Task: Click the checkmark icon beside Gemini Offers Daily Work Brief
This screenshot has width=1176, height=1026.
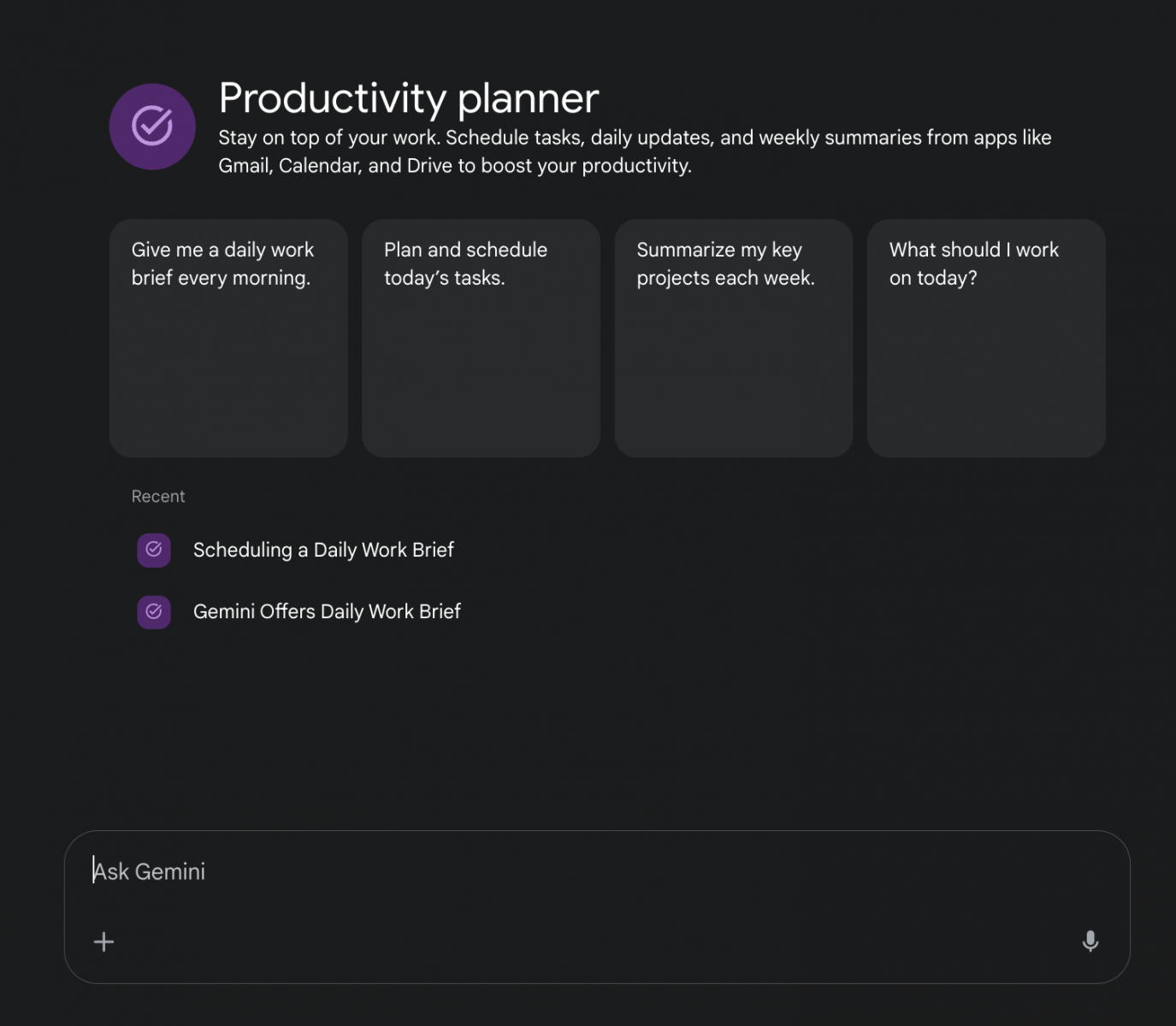Action: 154,611
